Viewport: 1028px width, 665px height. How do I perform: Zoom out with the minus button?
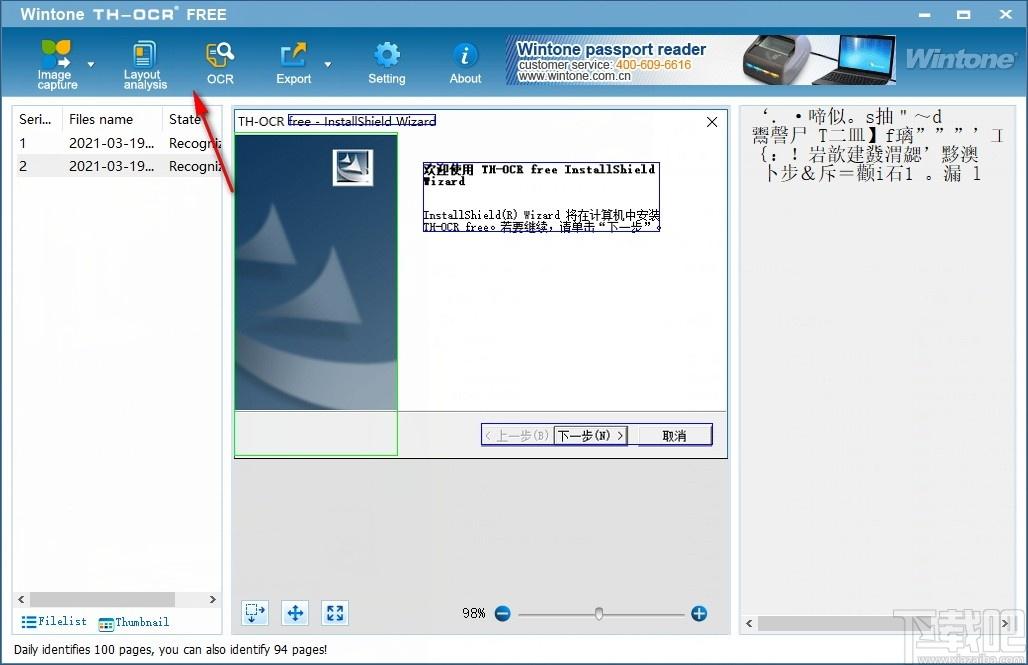(x=503, y=614)
